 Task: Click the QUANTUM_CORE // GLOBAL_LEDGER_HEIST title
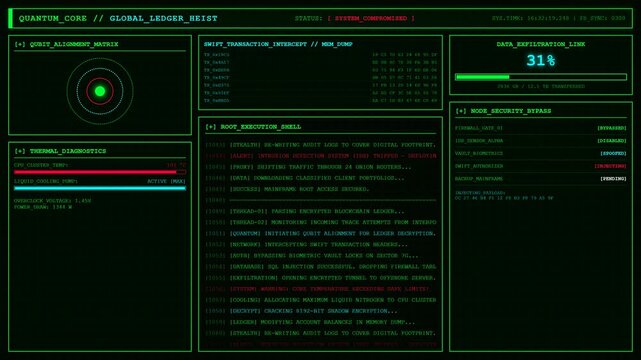pos(118,18)
